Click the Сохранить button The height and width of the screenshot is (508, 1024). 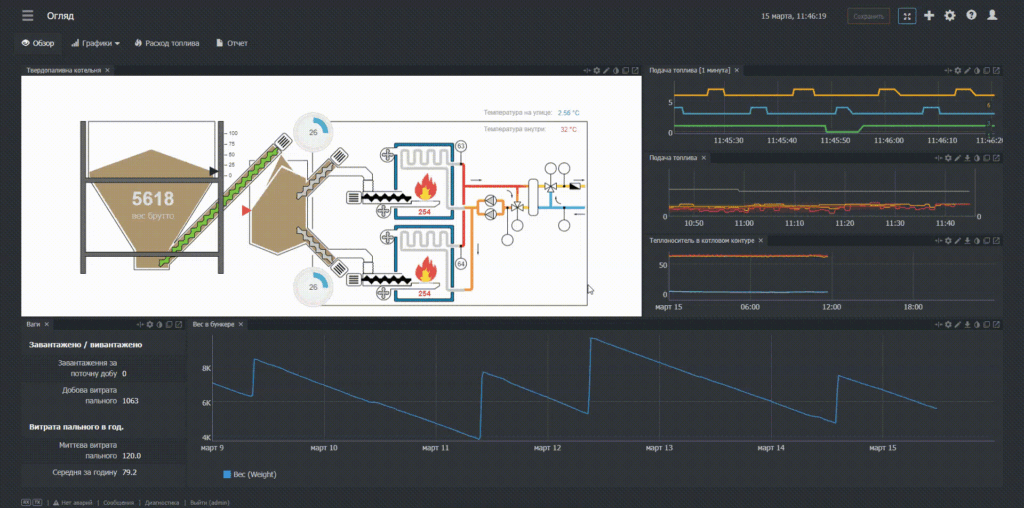coord(869,16)
